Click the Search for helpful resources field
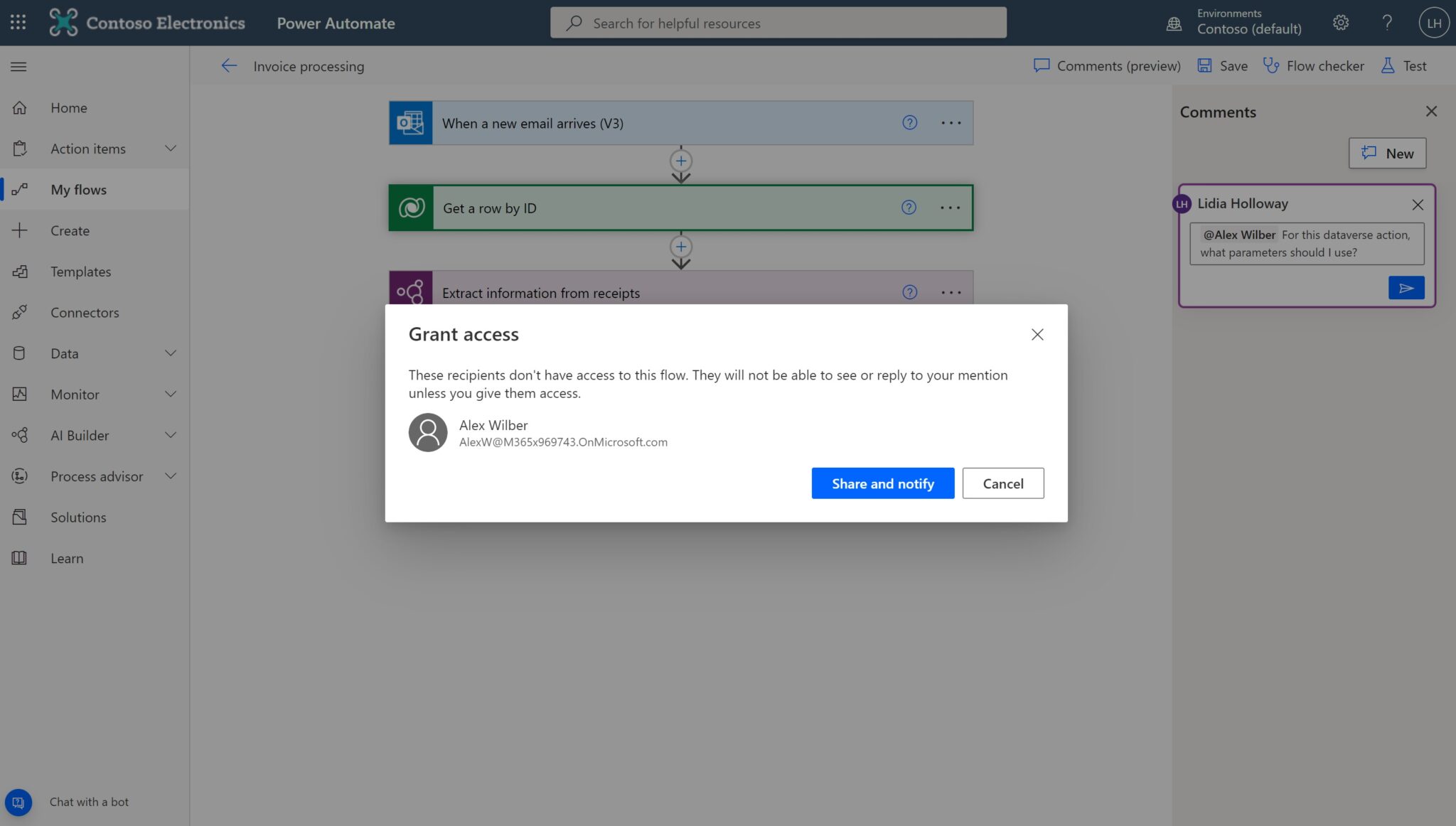The height and width of the screenshot is (826, 1456). pyautogui.click(x=778, y=22)
